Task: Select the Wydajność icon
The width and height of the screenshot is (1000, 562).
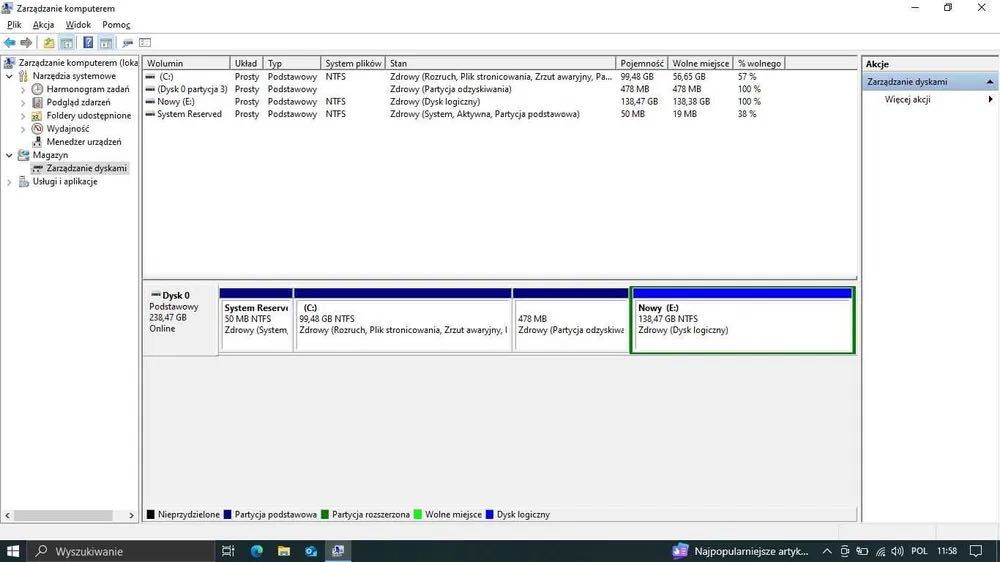Action: [37, 128]
